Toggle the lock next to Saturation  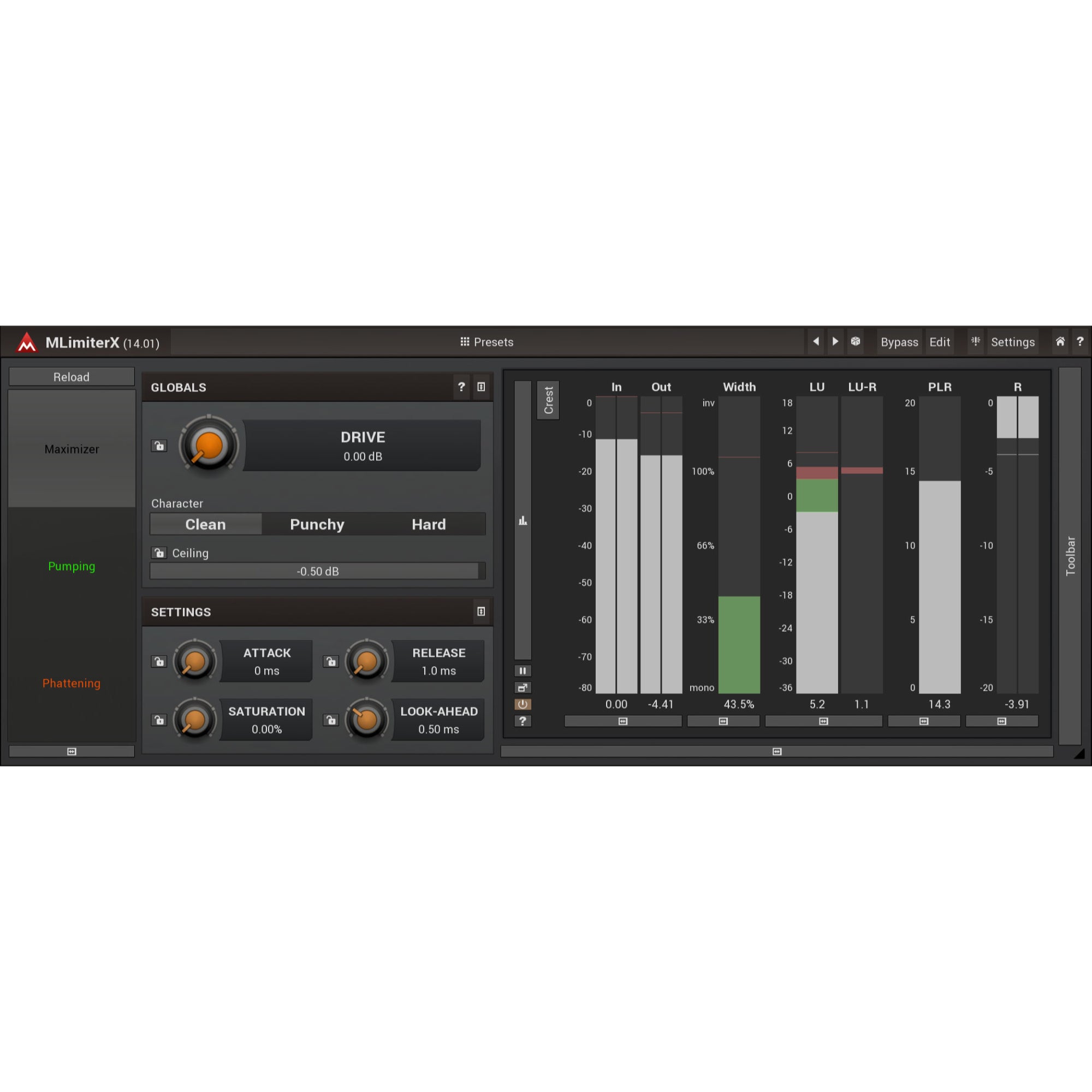pyautogui.click(x=159, y=720)
